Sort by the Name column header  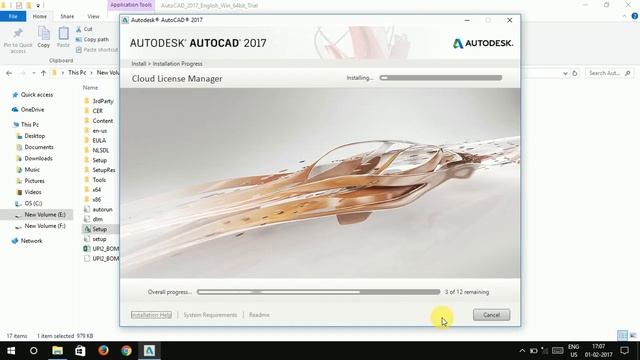tap(90, 87)
